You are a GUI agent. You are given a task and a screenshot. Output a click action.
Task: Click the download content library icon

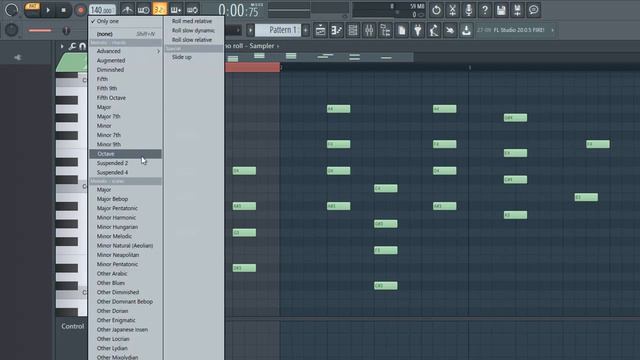[x=466, y=30]
